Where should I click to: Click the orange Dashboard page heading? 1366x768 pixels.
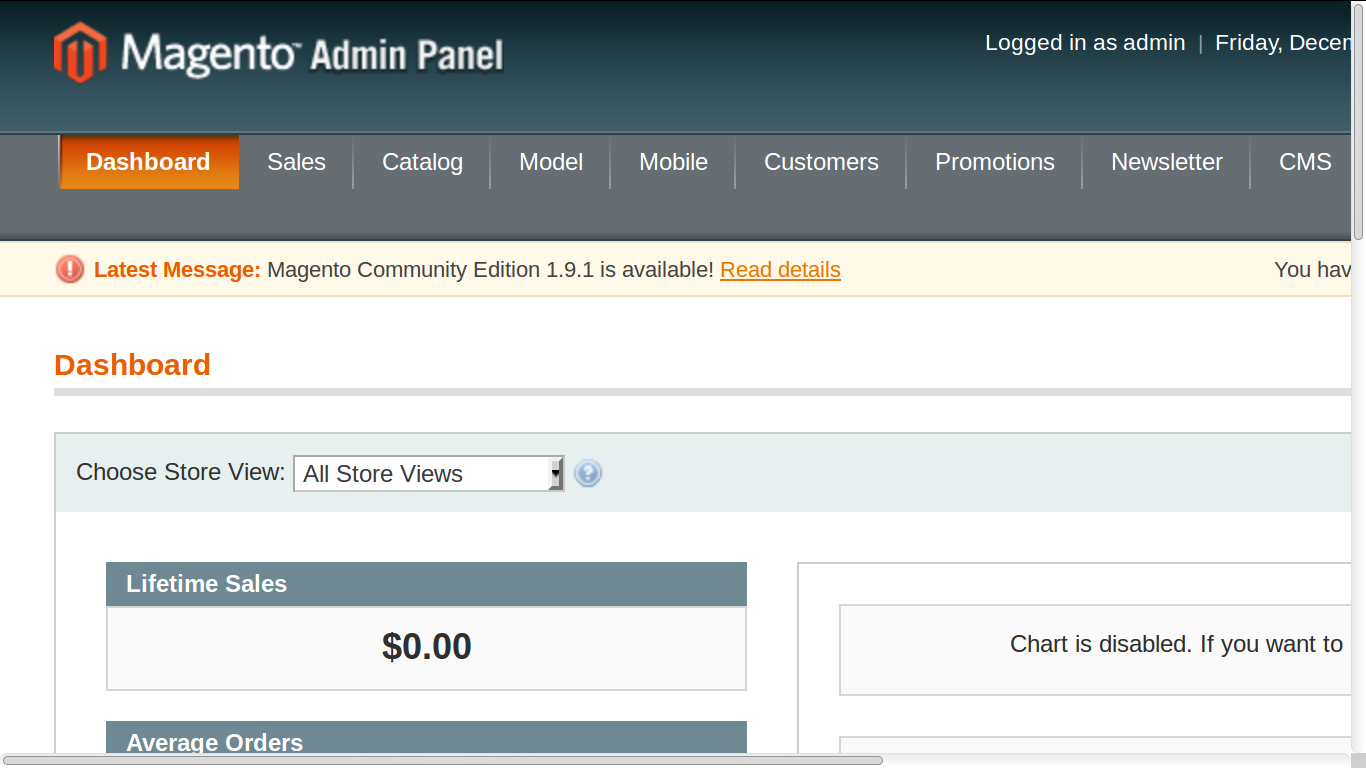132,365
